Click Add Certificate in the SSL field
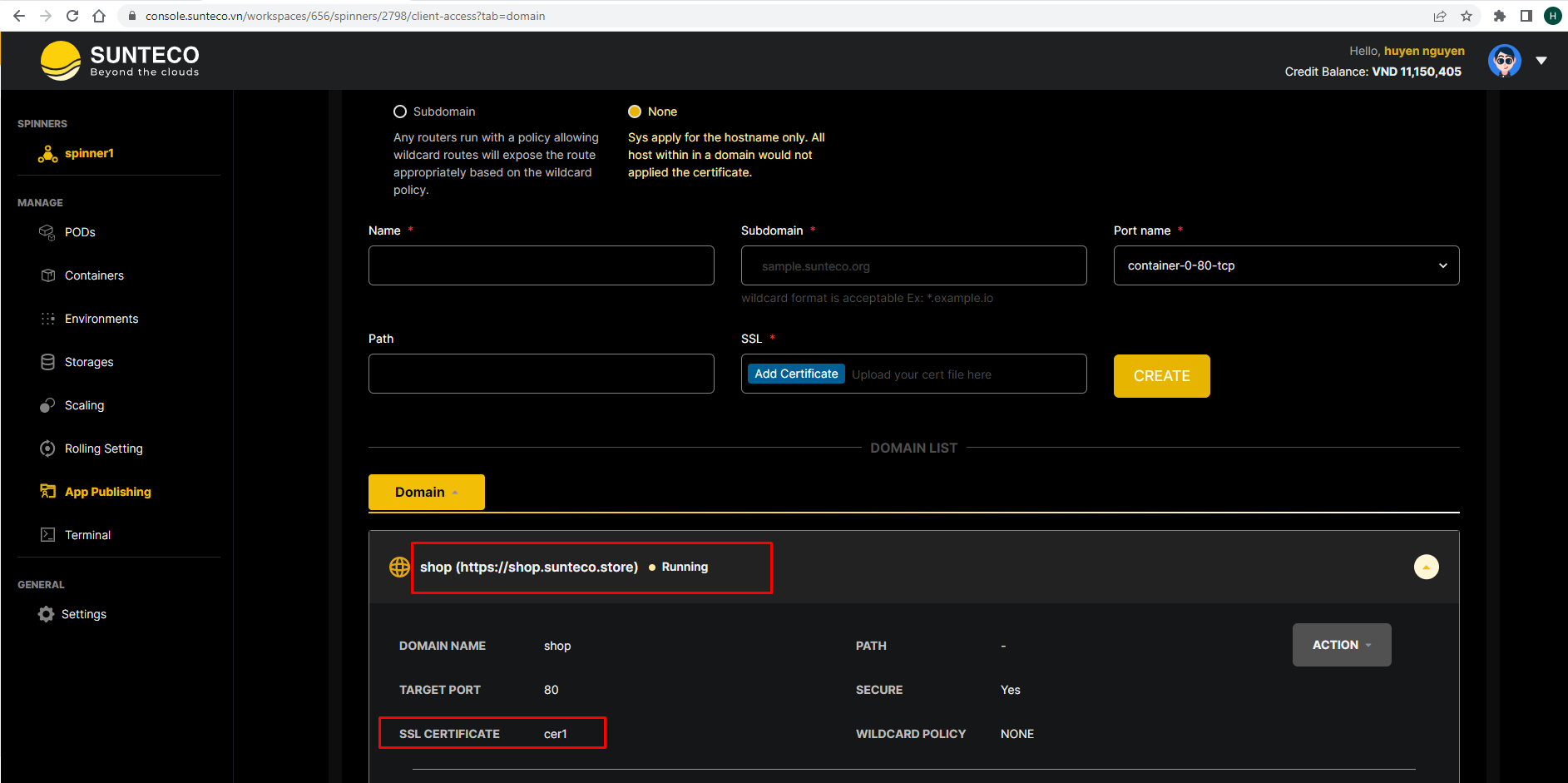 pos(795,374)
